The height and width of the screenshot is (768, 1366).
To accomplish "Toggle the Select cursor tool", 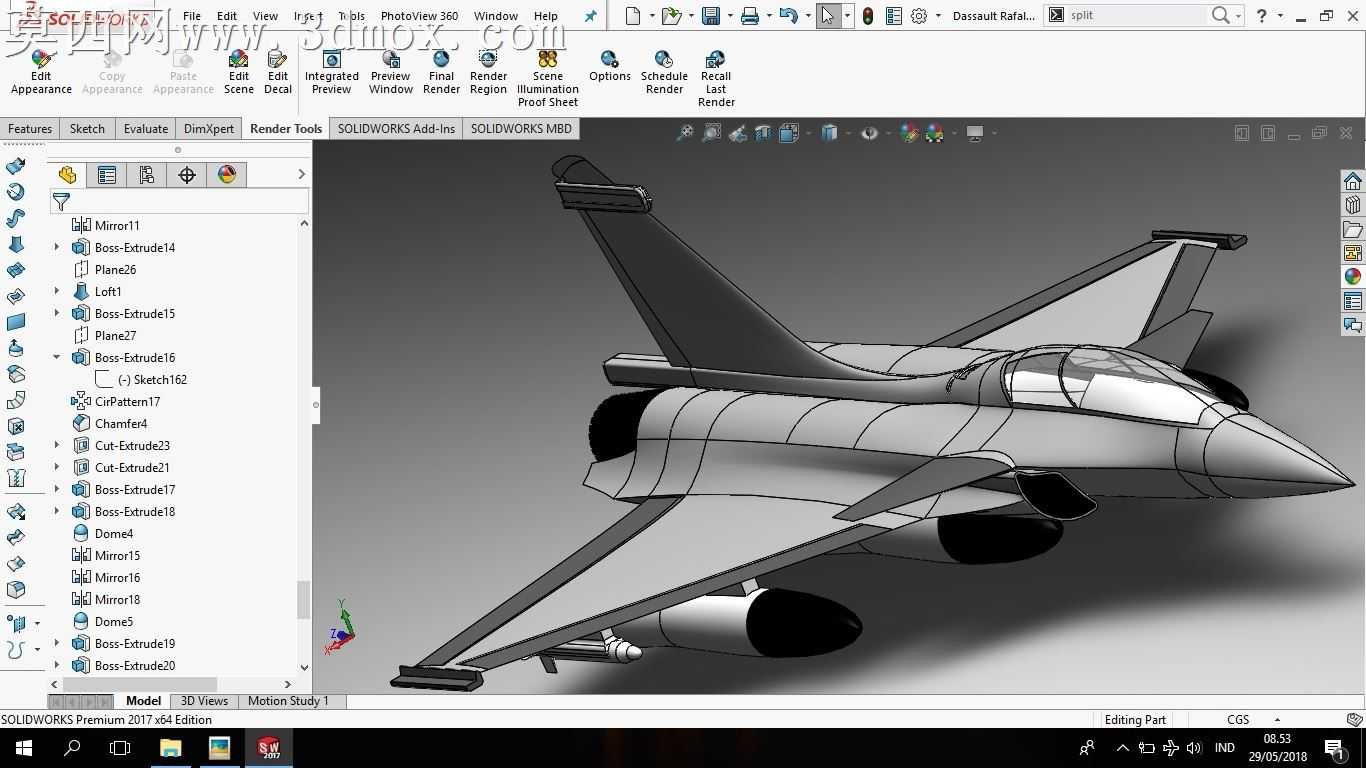I will click(828, 15).
